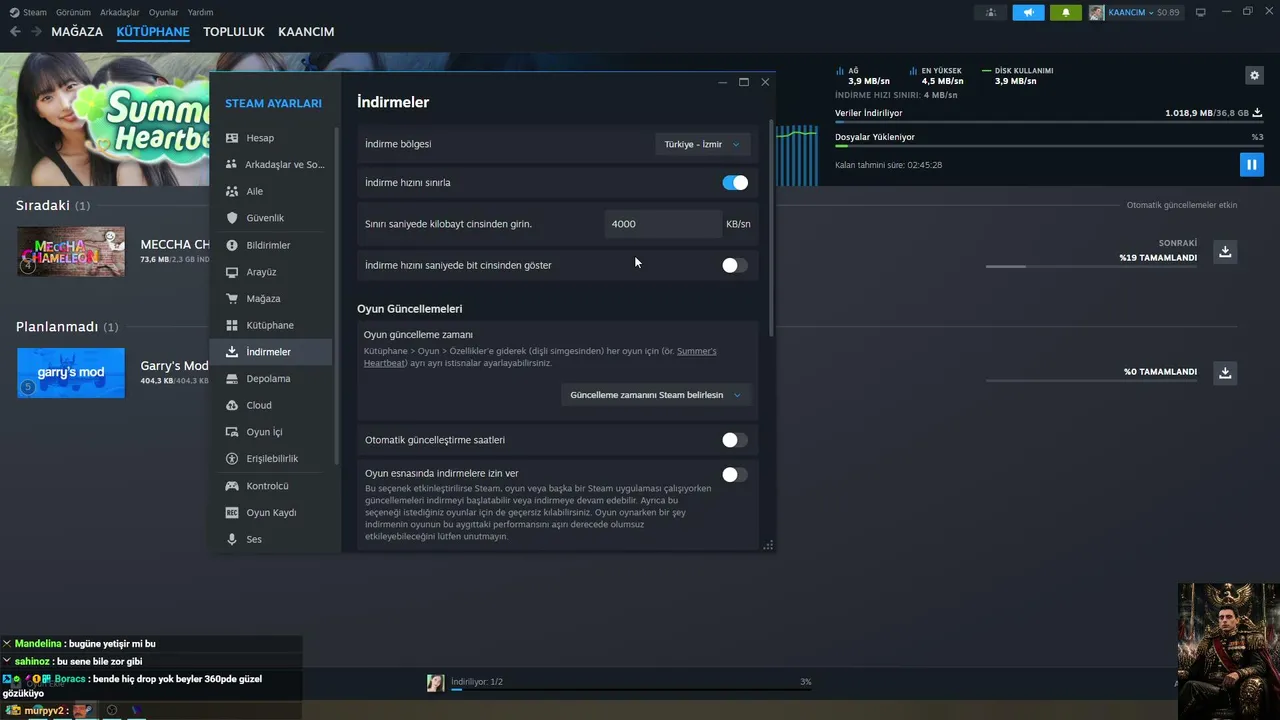
Task: Click the Oyun Güncellemeleri heading
Action: pyautogui.click(x=410, y=309)
